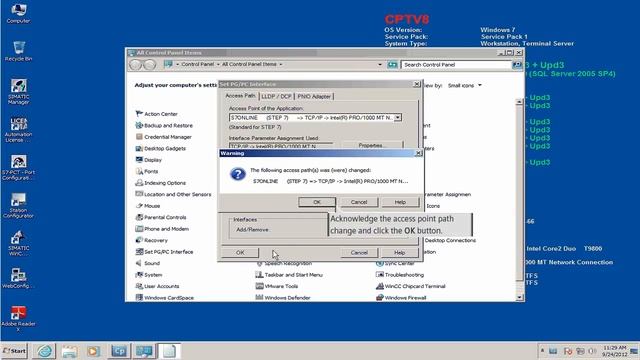Viewport: 640px width, 360px height.
Task: Open Location and Other Sensors item
Action: coord(173,194)
